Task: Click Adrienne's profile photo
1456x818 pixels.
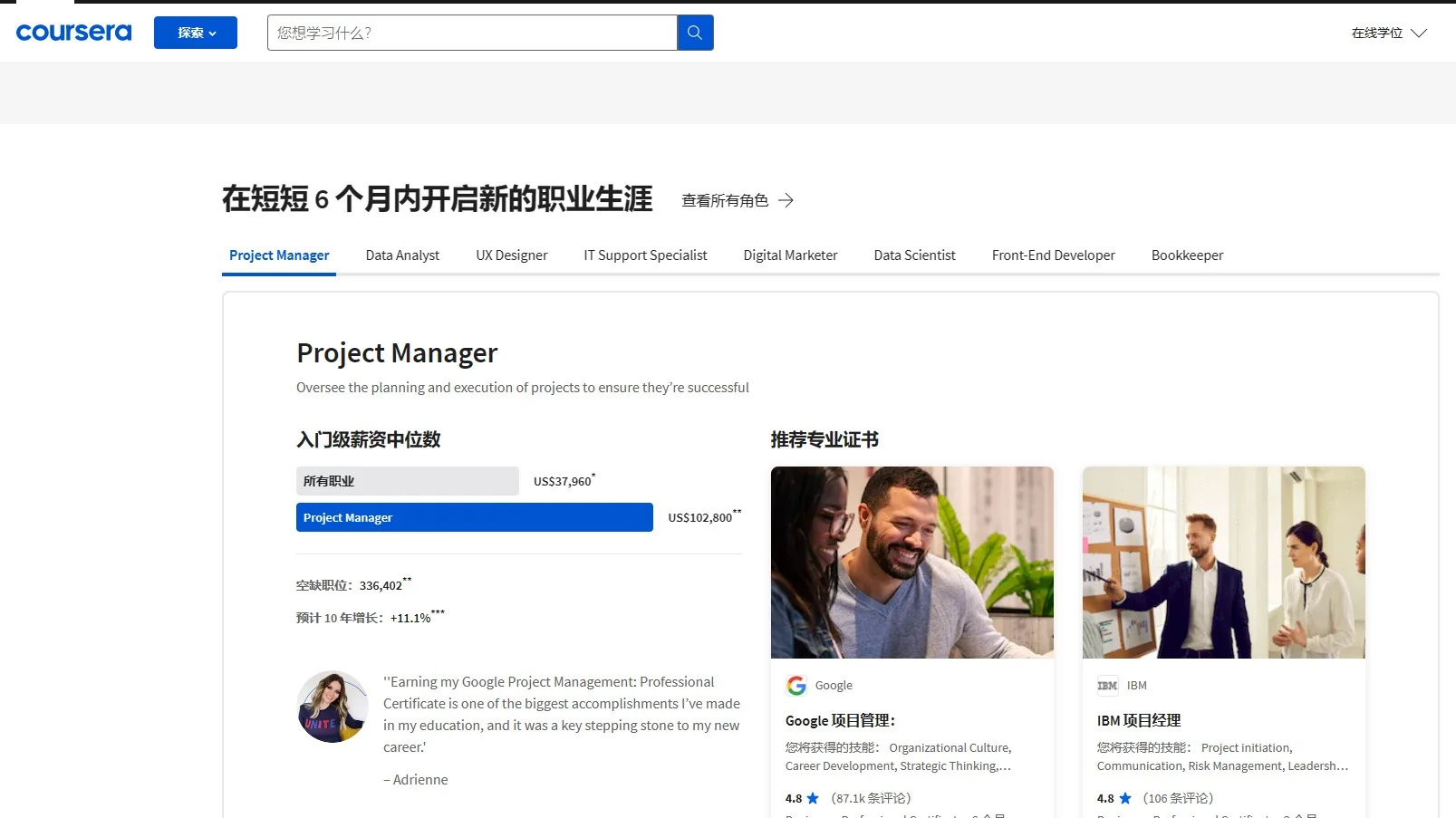Action: 333,707
